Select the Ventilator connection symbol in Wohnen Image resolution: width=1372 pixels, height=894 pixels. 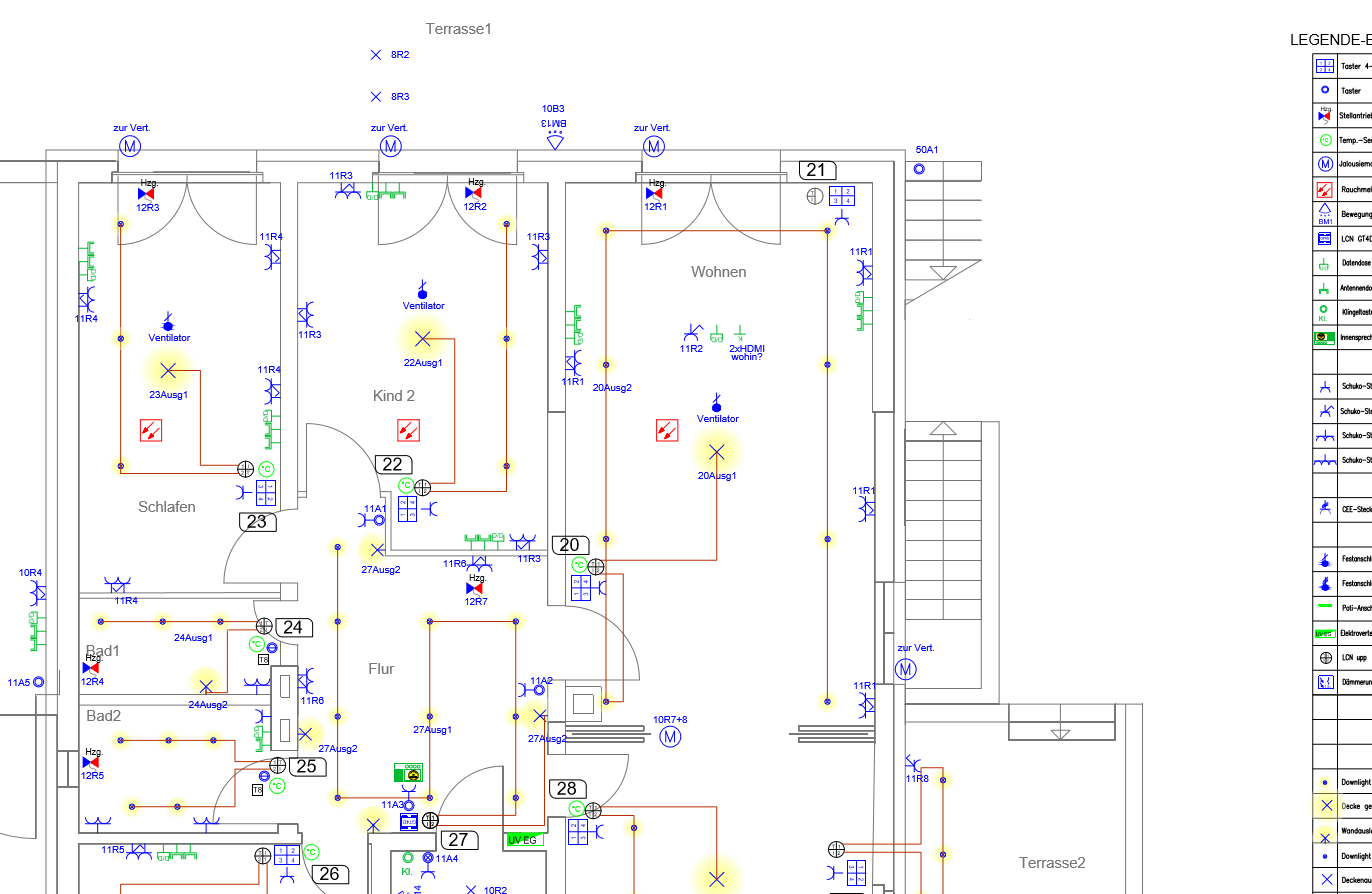pos(716,403)
